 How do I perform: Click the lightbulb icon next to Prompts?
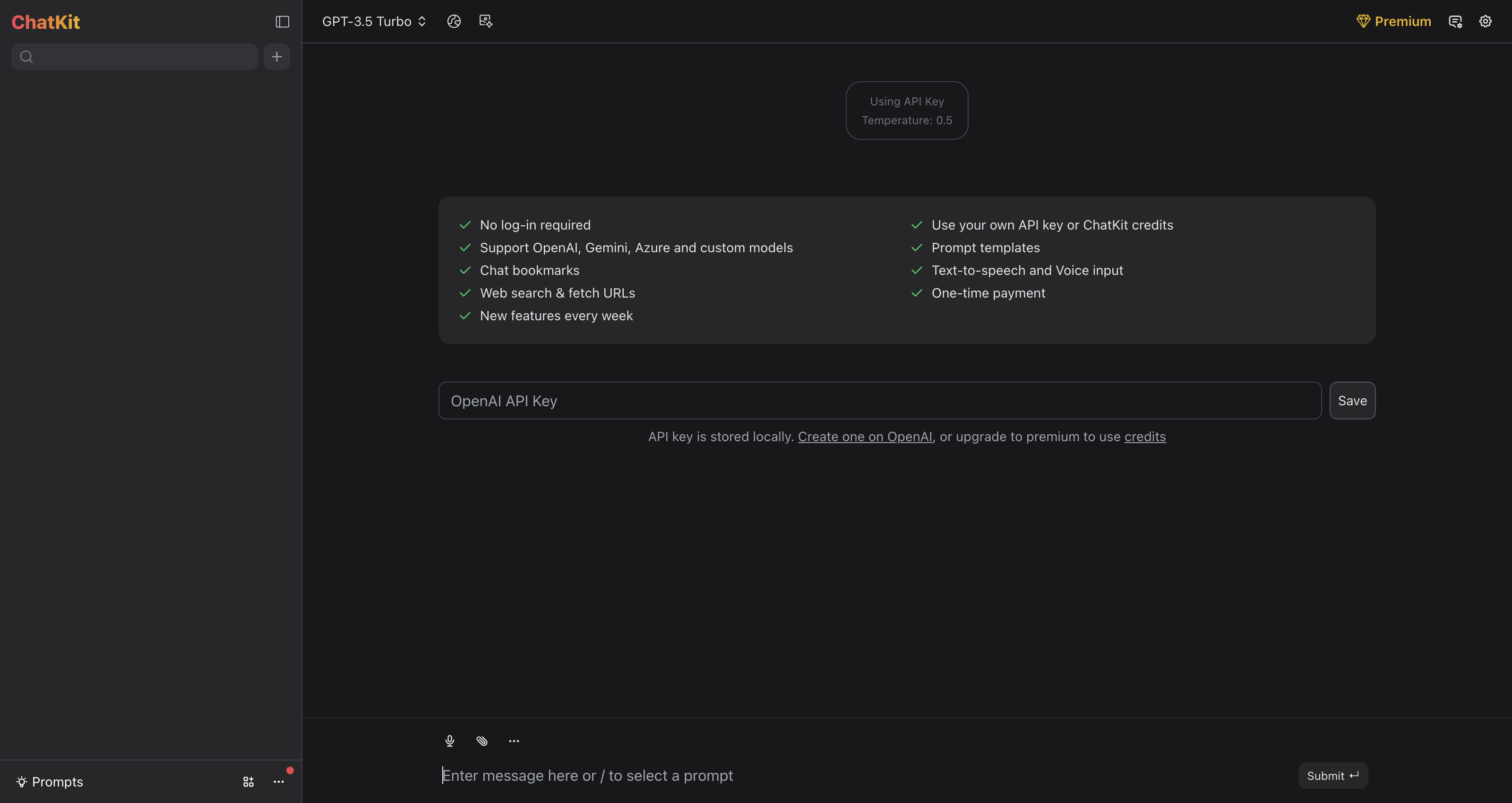[x=22, y=782]
